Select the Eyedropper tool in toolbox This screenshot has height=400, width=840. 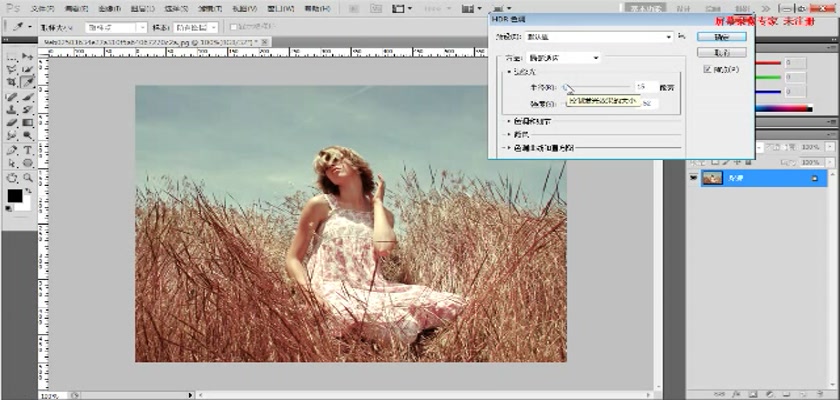click(28, 82)
